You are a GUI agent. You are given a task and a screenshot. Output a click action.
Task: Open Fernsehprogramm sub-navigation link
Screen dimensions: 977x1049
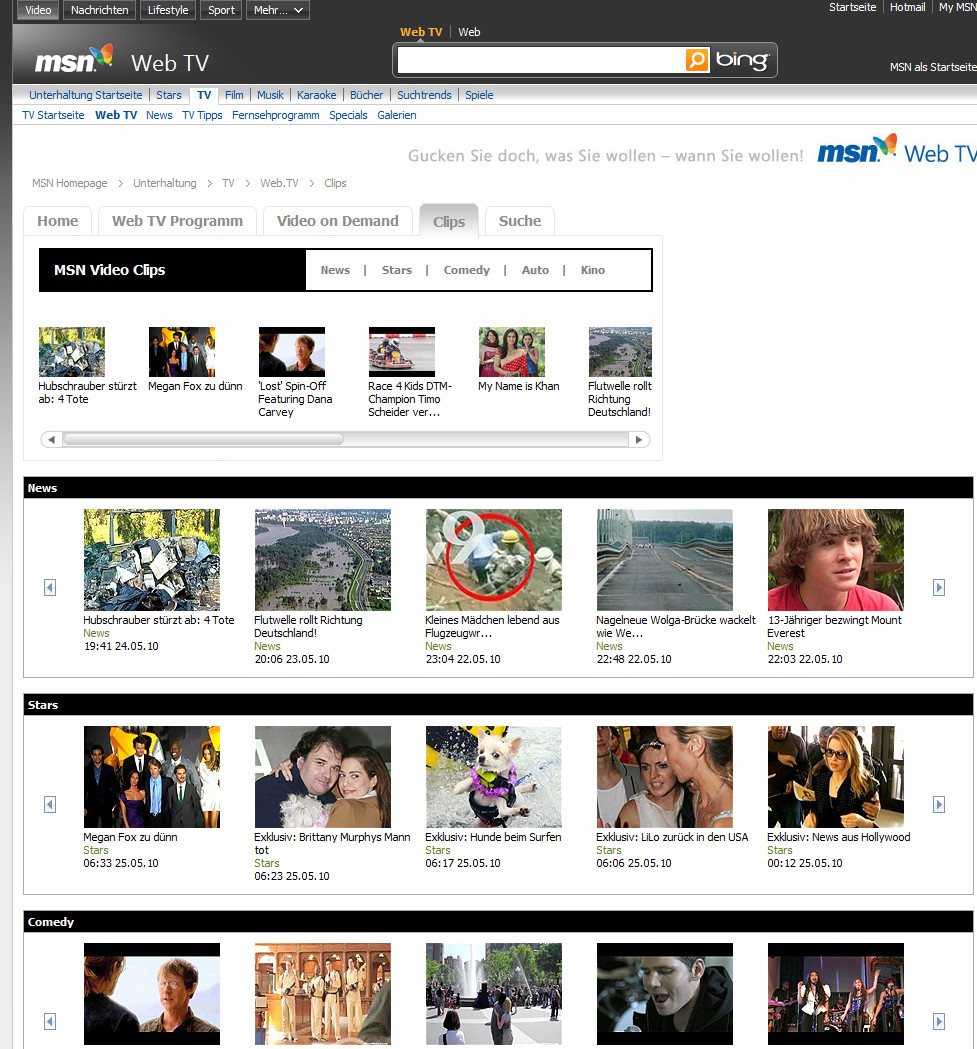pyautogui.click(x=276, y=115)
